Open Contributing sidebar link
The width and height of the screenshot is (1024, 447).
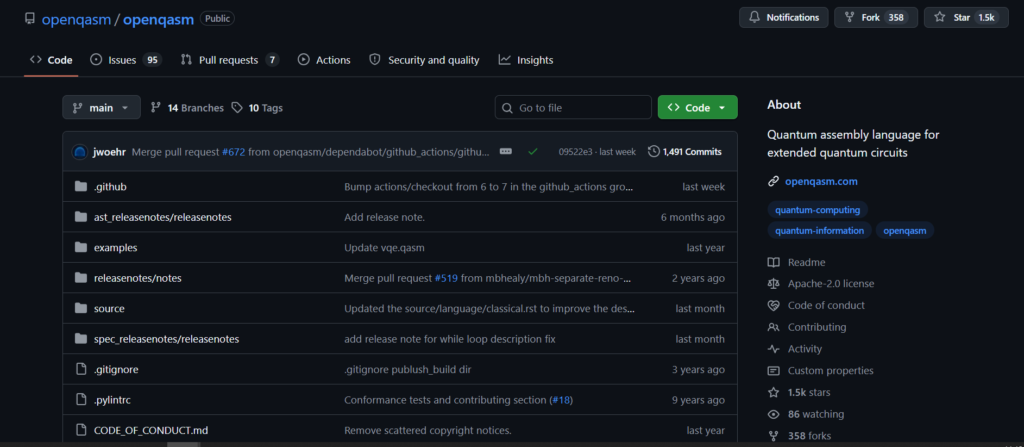tap(807, 327)
